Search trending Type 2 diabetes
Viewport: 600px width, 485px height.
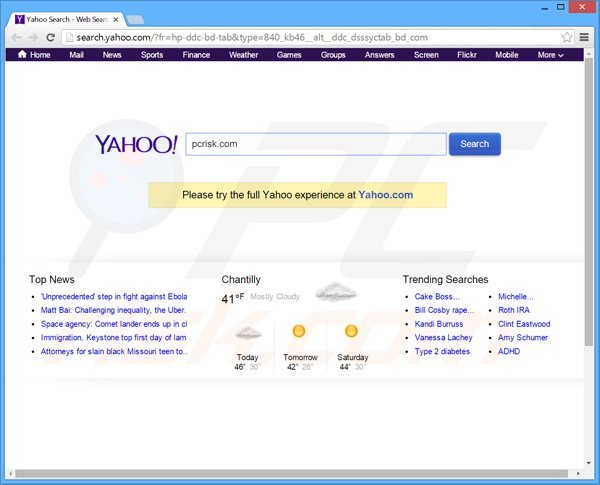point(442,351)
